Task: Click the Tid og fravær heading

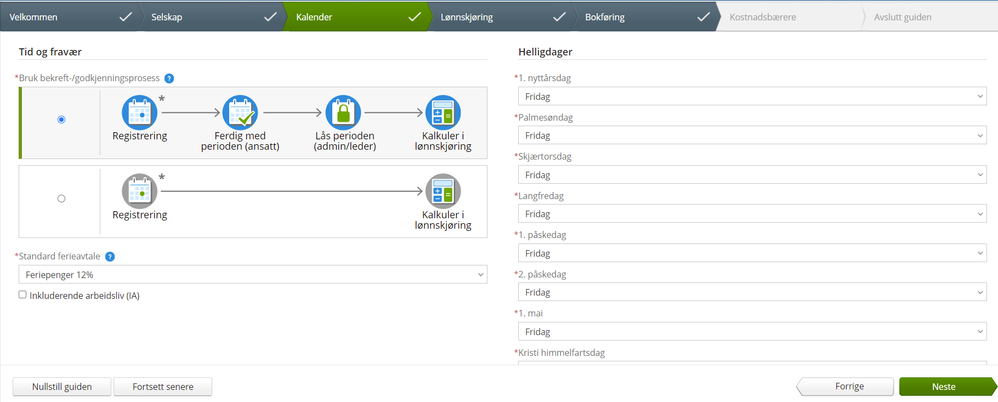Action: (x=50, y=51)
